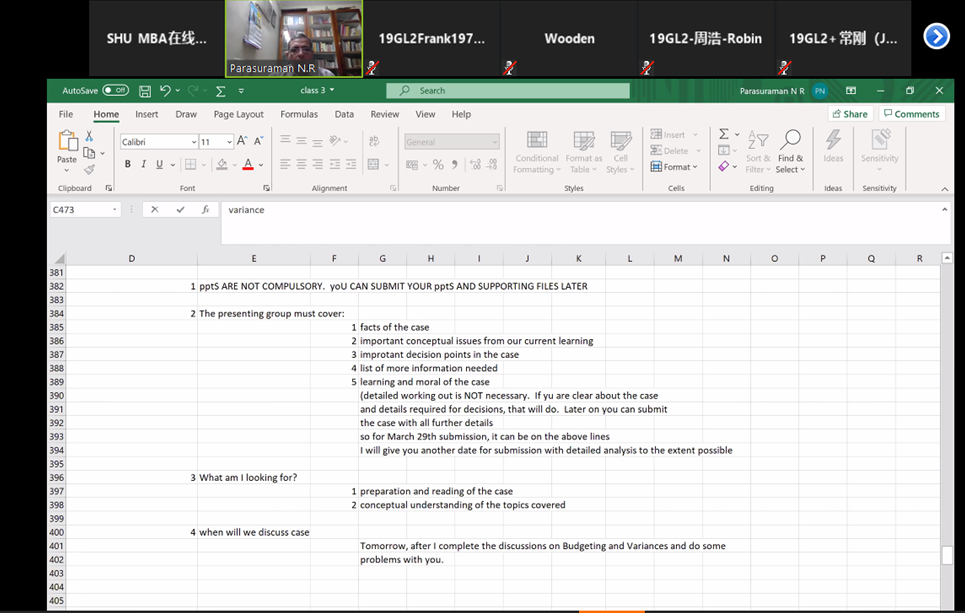Increase font size with the larger A icon
965x613 pixels.
click(242, 142)
